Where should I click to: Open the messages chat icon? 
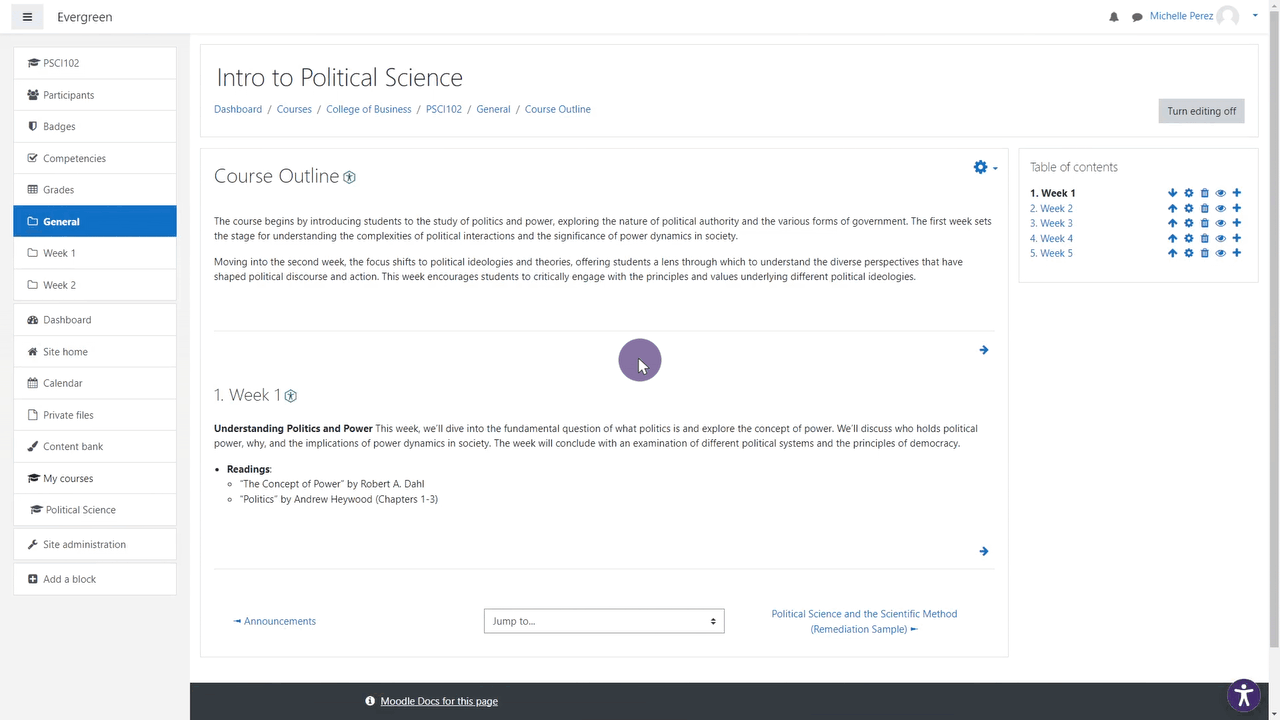[1137, 17]
